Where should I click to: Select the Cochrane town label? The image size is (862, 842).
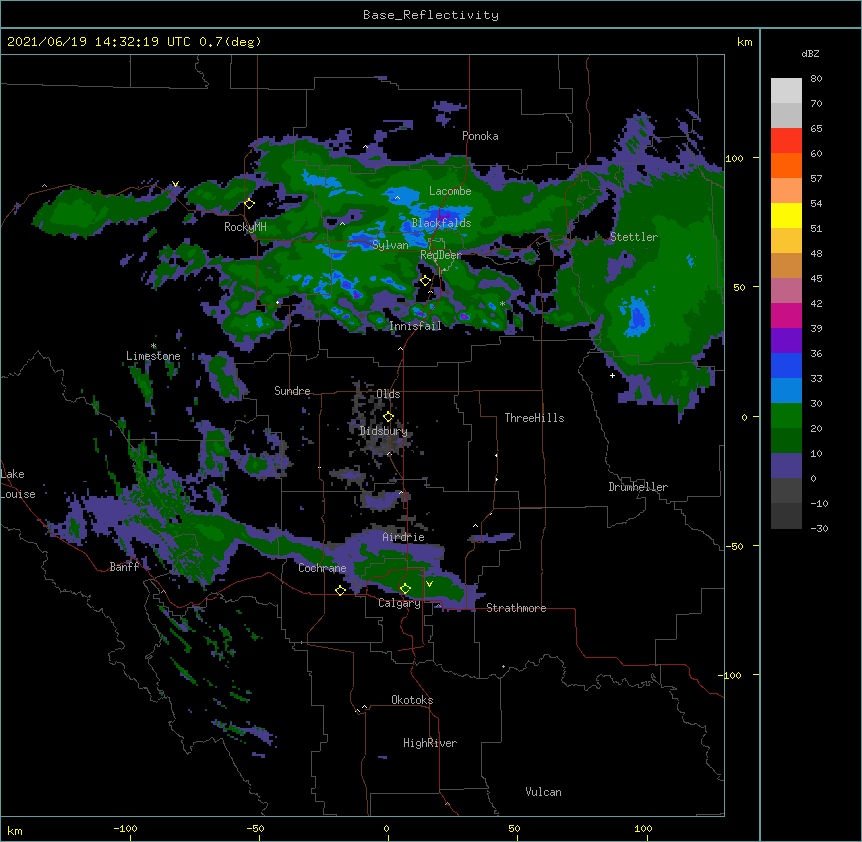(x=322, y=568)
